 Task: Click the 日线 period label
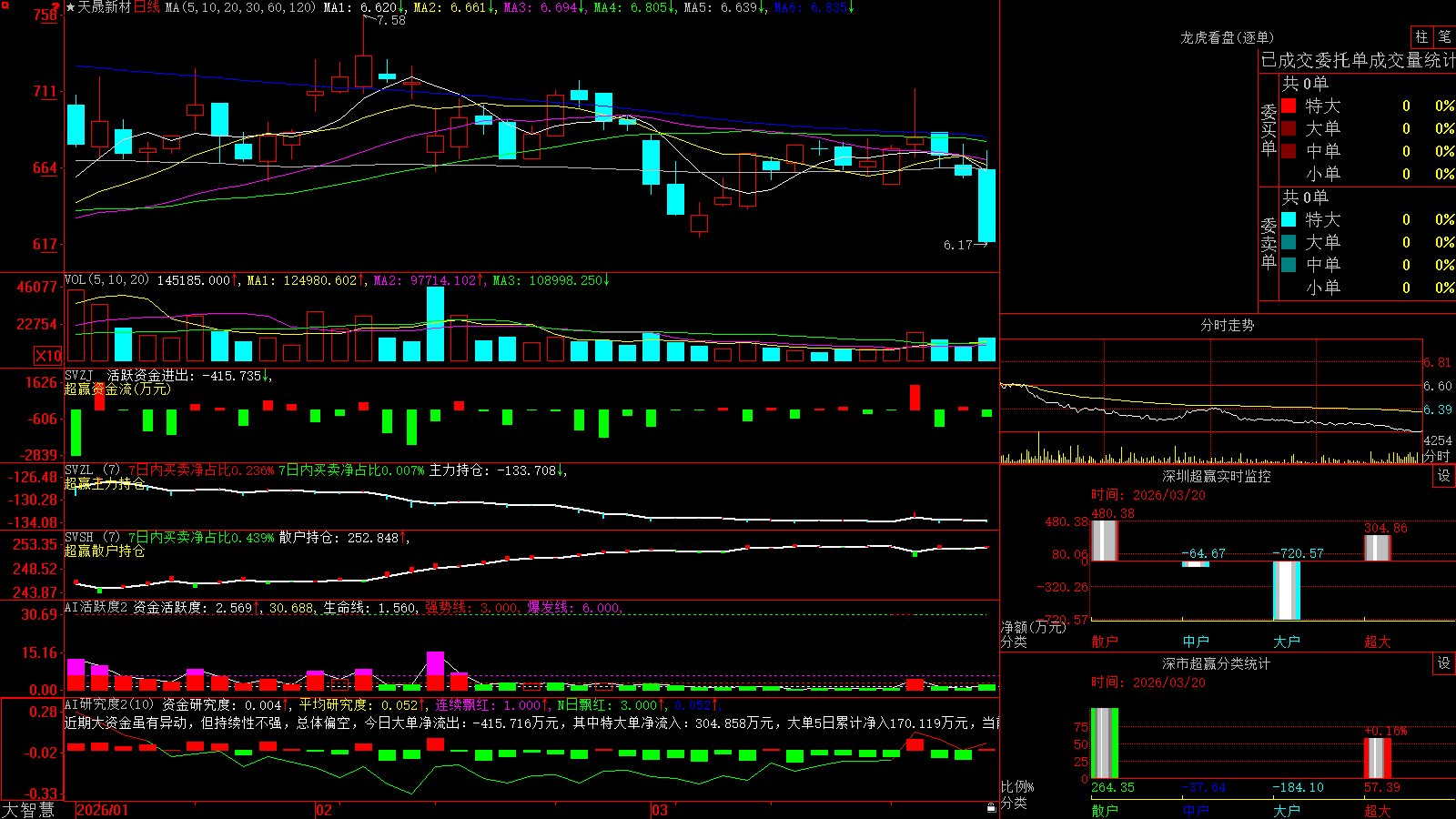(147, 7)
